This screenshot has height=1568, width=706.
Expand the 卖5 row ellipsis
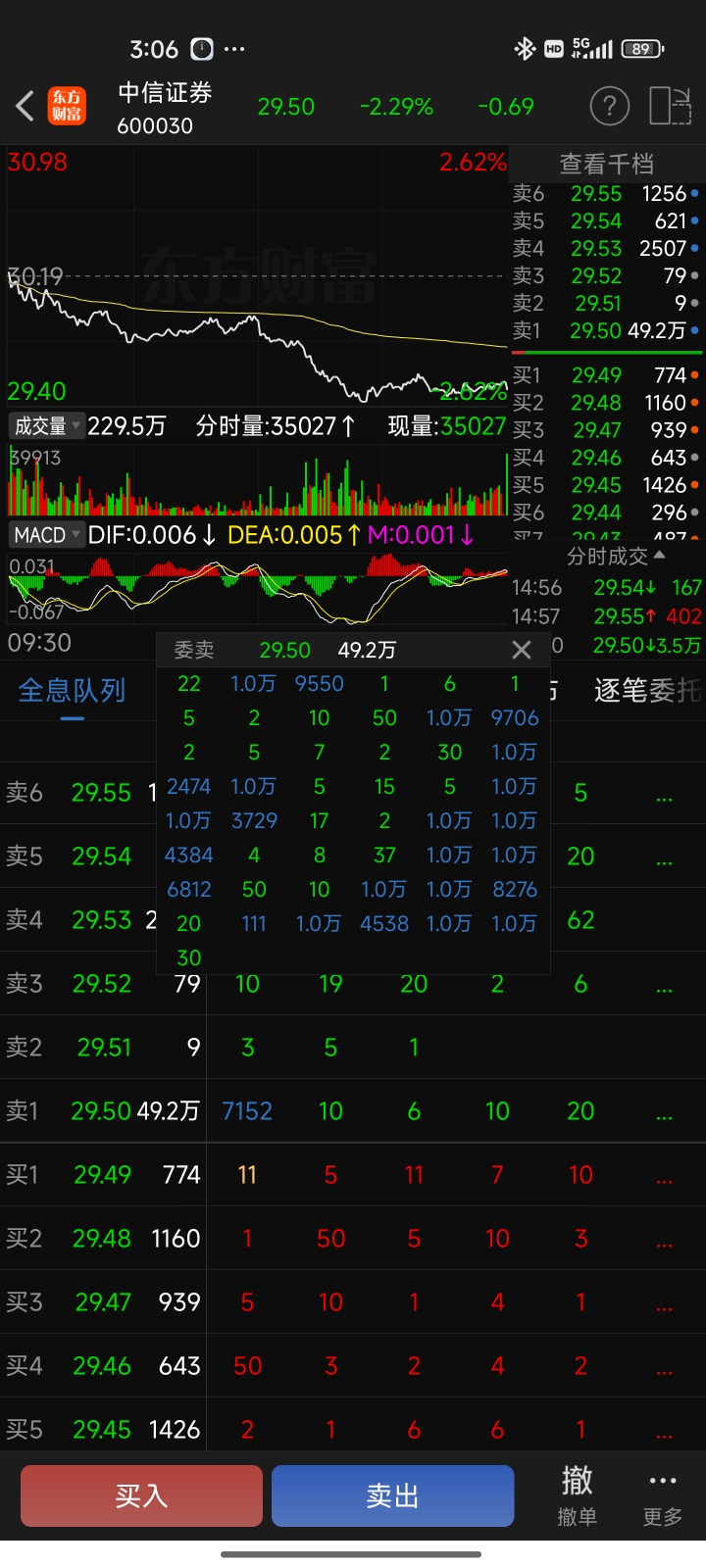(x=665, y=858)
